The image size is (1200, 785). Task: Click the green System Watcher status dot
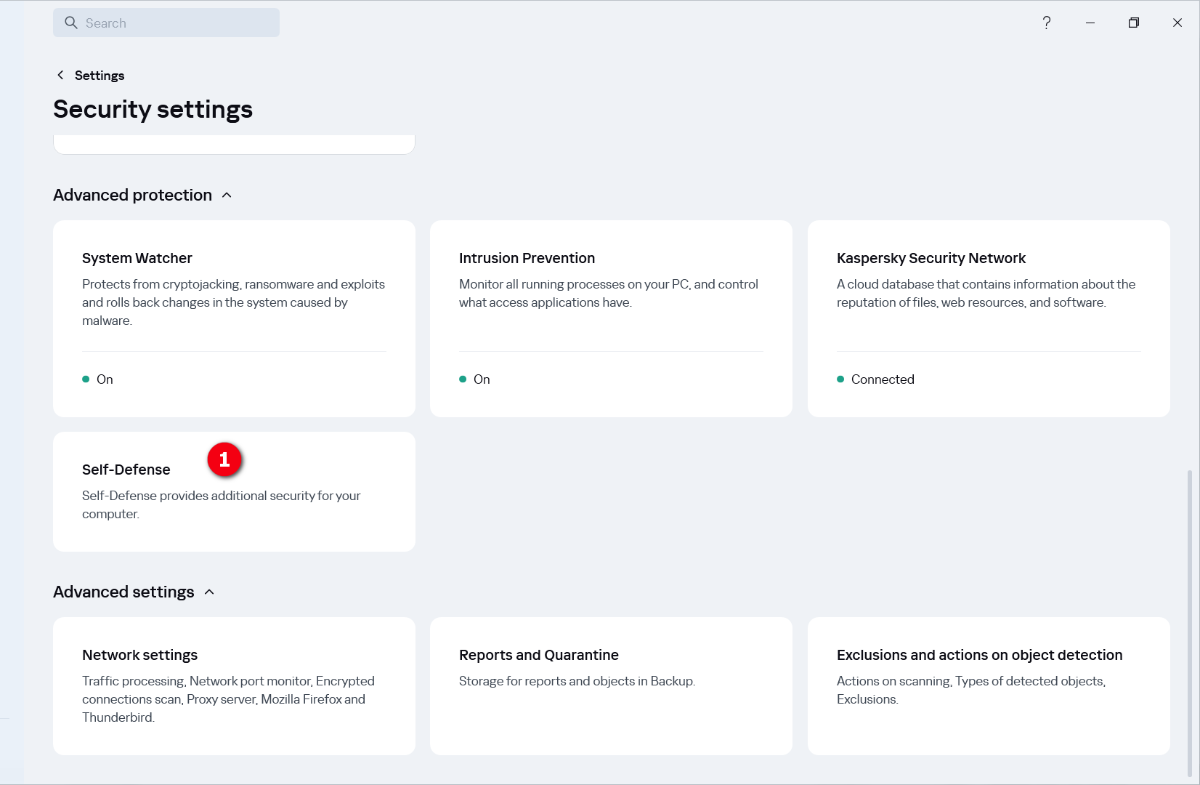pyautogui.click(x=86, y=379)
